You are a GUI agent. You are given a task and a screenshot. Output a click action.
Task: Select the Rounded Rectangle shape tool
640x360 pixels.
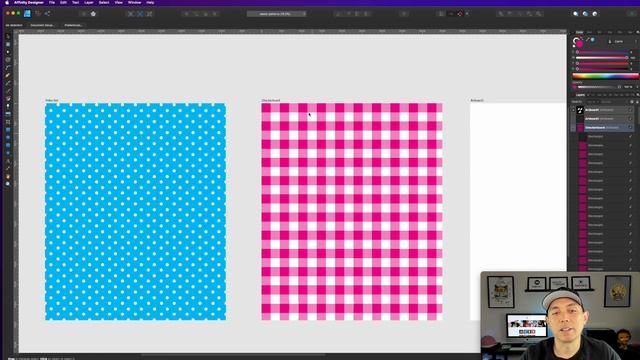point(8,145)
